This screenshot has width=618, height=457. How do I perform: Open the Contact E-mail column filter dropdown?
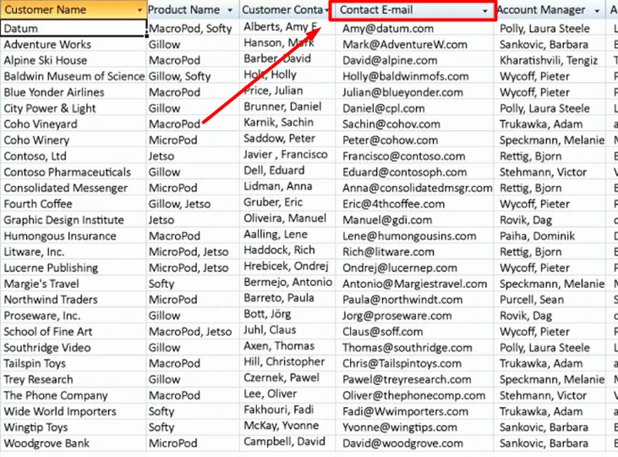[485, 11]
